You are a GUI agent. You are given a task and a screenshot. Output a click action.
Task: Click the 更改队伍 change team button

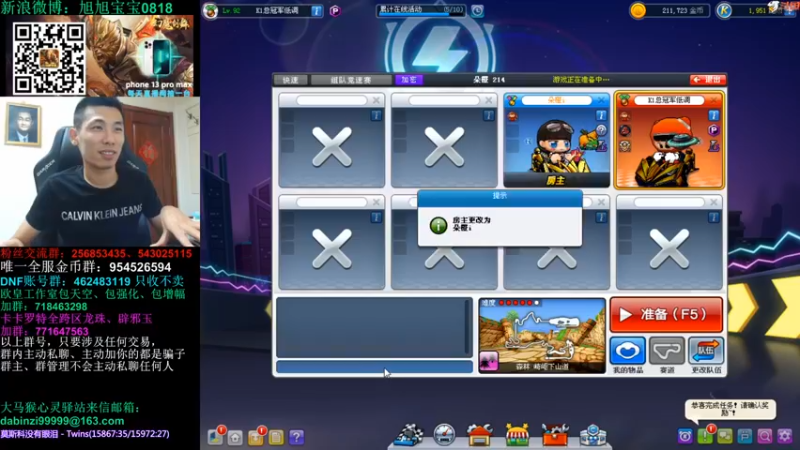706,351
